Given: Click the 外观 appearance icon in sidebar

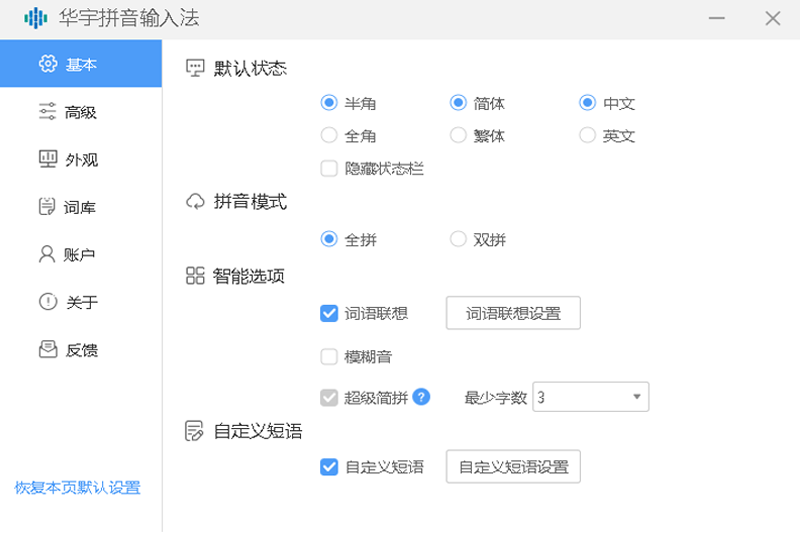Looking at the screenshot, I should [47, 159].
